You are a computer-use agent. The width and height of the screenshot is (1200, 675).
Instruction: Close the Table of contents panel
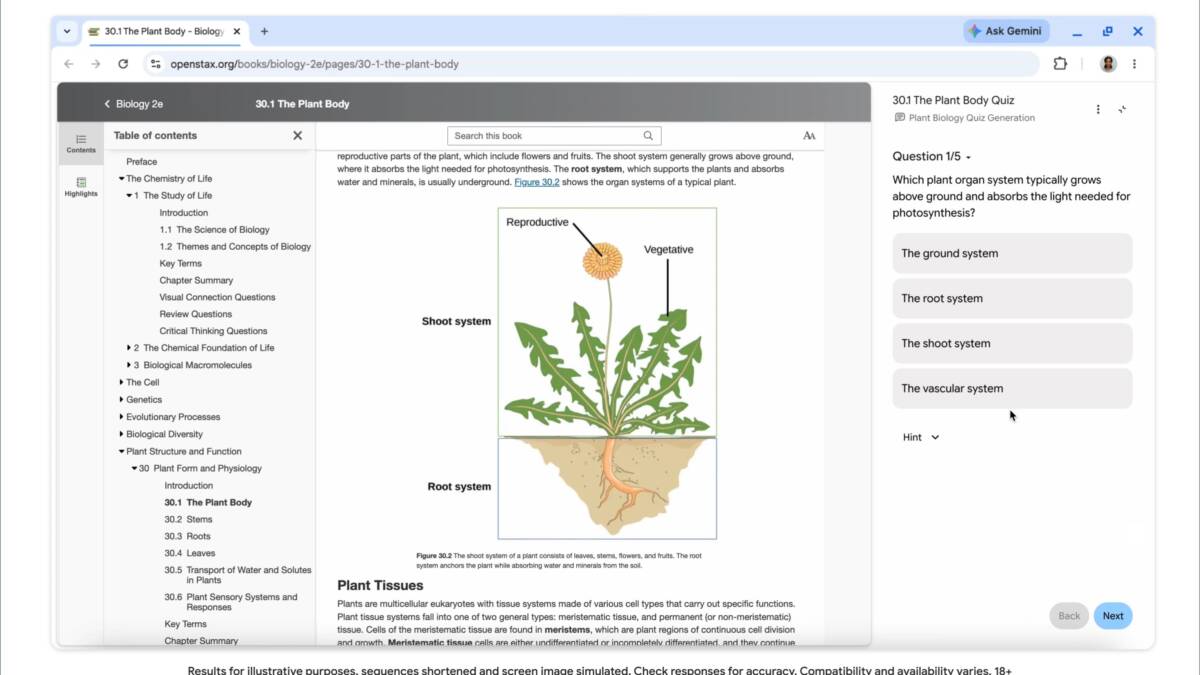tap(297, 135)
